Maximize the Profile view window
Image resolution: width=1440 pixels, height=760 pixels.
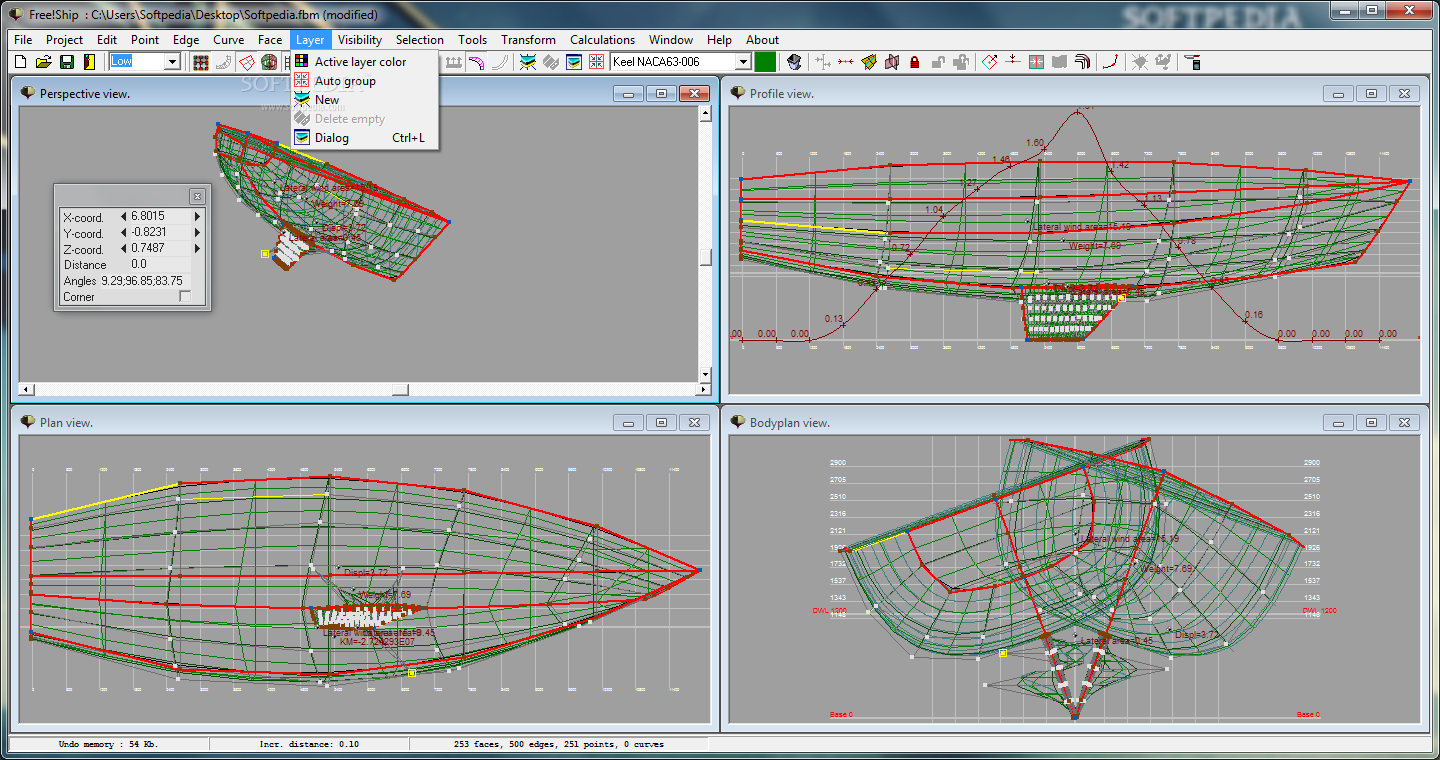[1371, 93]
